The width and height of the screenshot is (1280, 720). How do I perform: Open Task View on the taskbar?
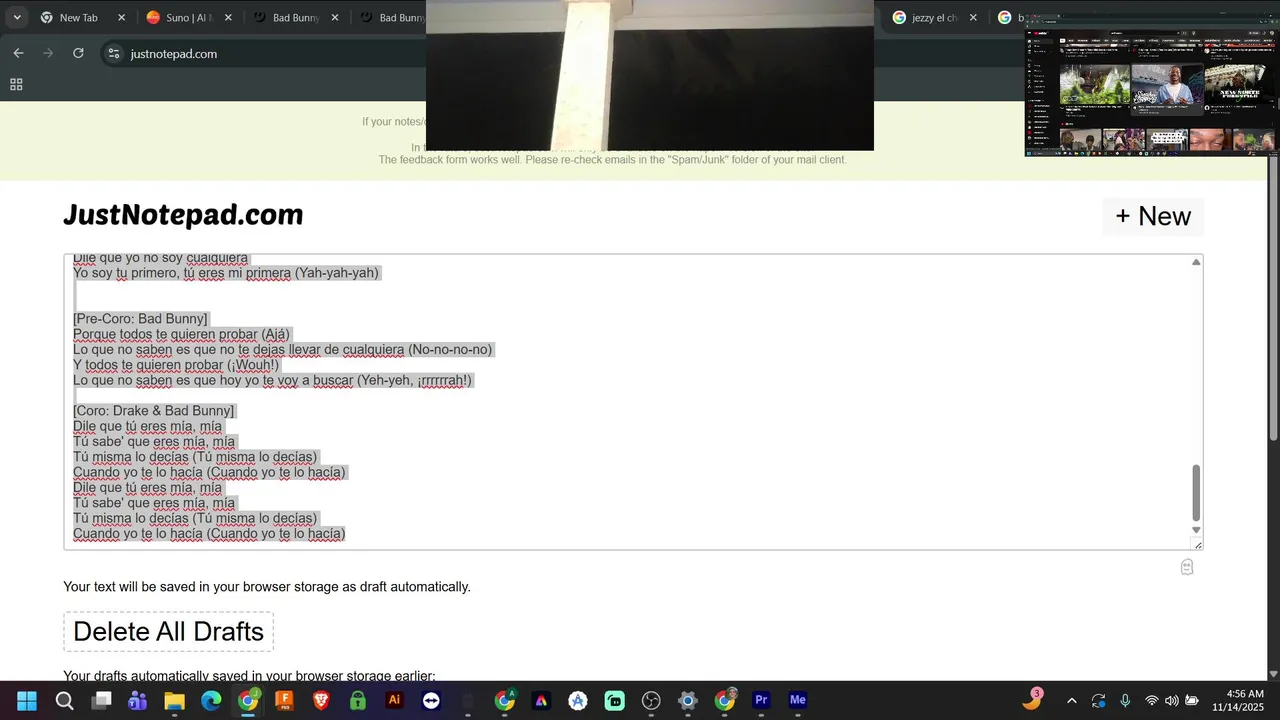[101, 700]
